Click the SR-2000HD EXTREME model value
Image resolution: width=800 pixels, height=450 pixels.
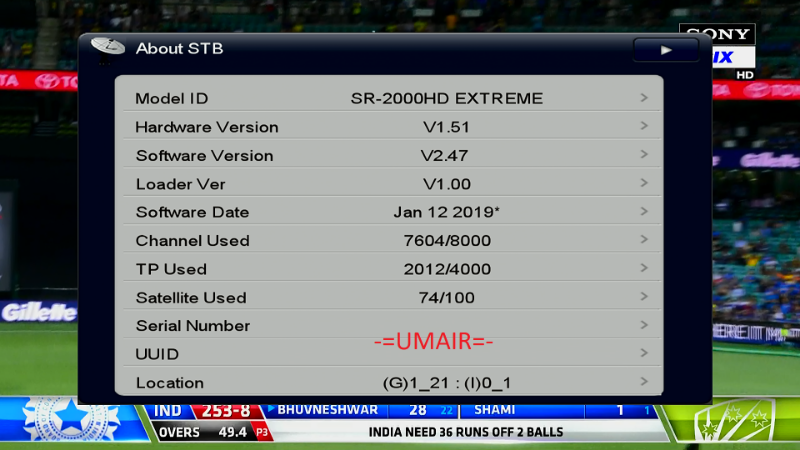pyautogui.click(x=446, y=98)
